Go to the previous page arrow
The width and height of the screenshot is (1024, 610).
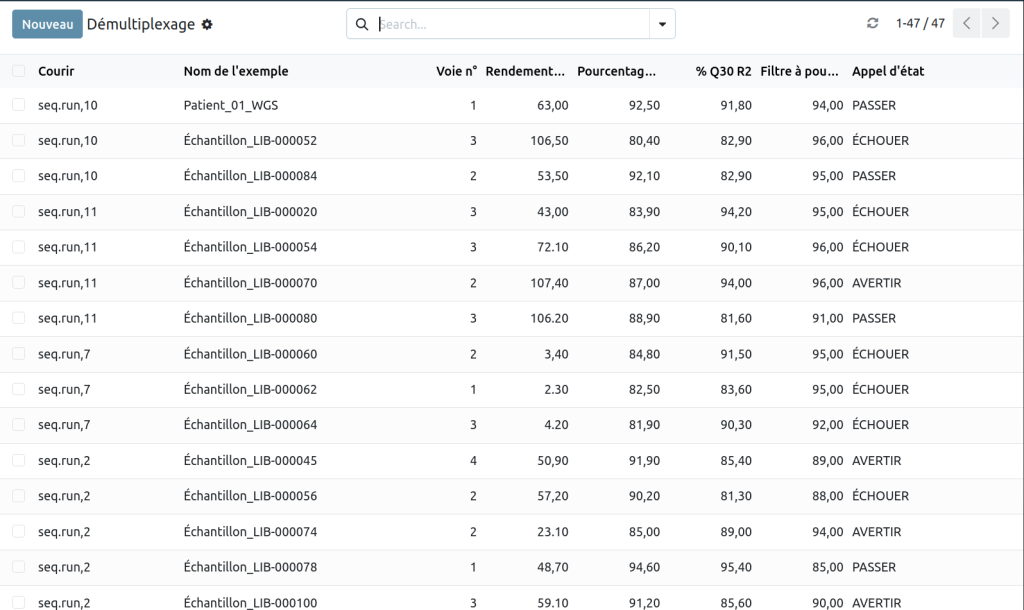point(966,23)
